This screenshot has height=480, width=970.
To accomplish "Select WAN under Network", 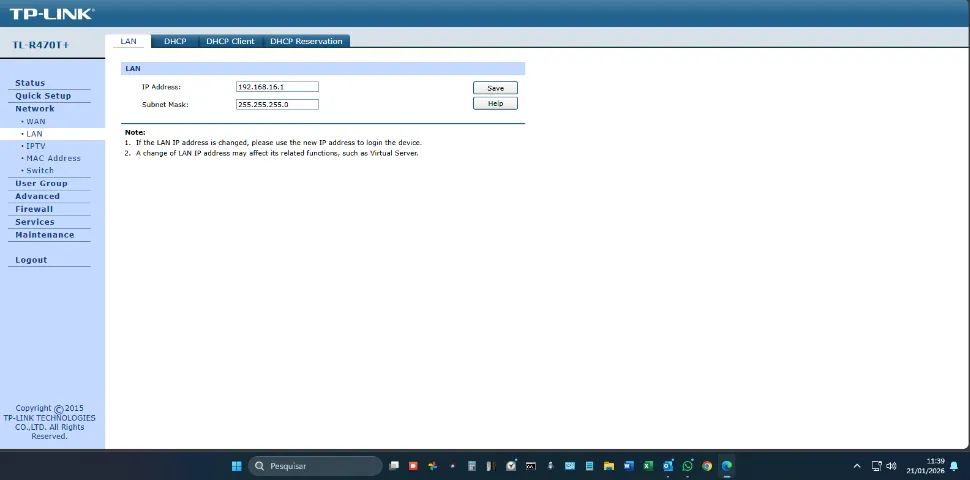I will click(36, 122).
